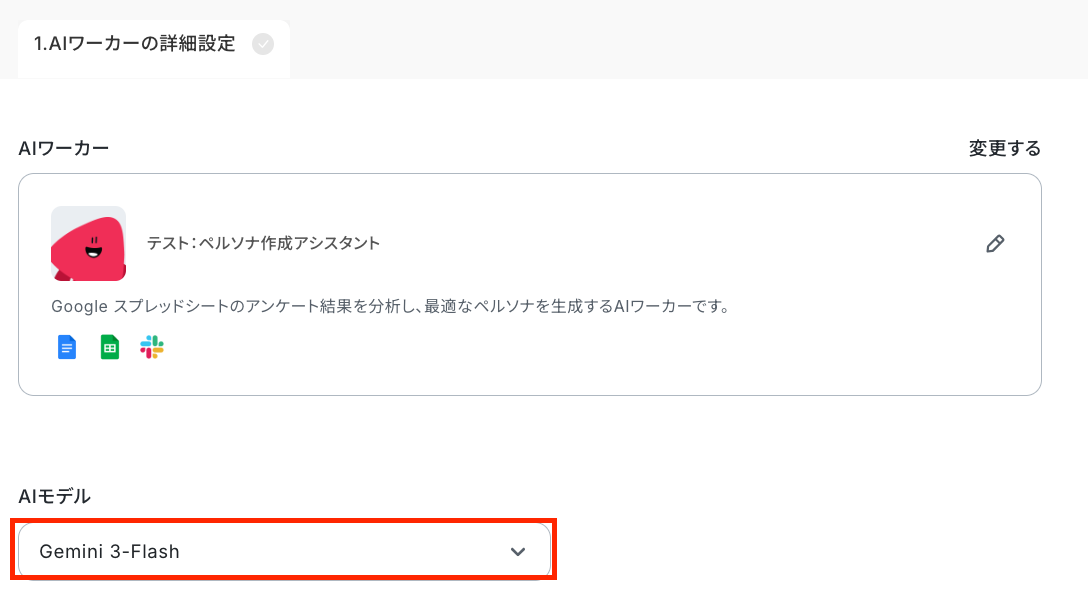The width and height of the screenshot is (1088, 612).
Task: Click the blue Google Docs icon
Action: (x=67, y=347)
